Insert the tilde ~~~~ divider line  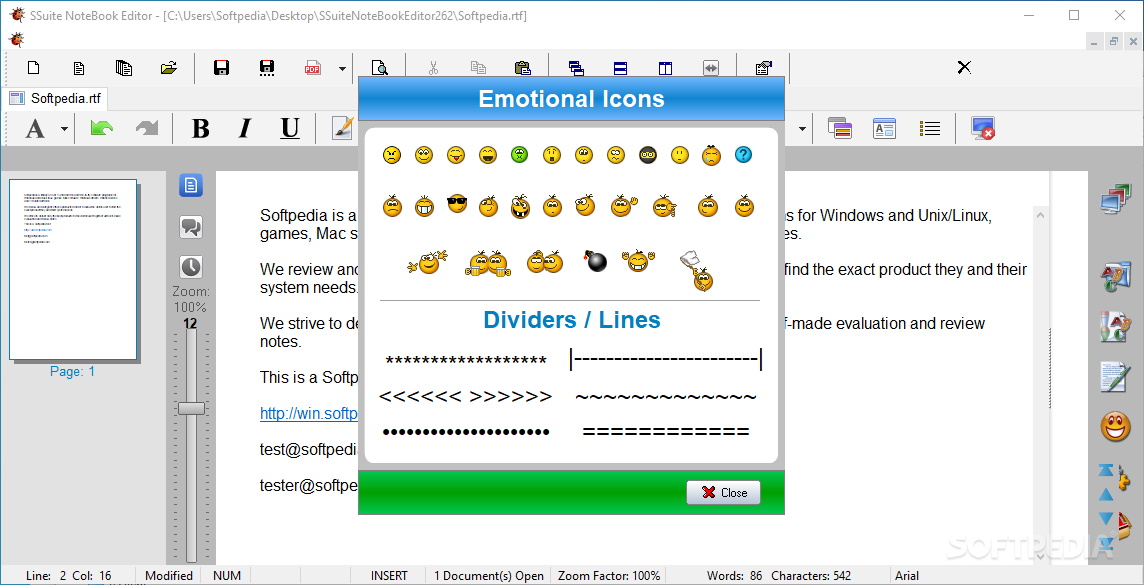[665, 397]
